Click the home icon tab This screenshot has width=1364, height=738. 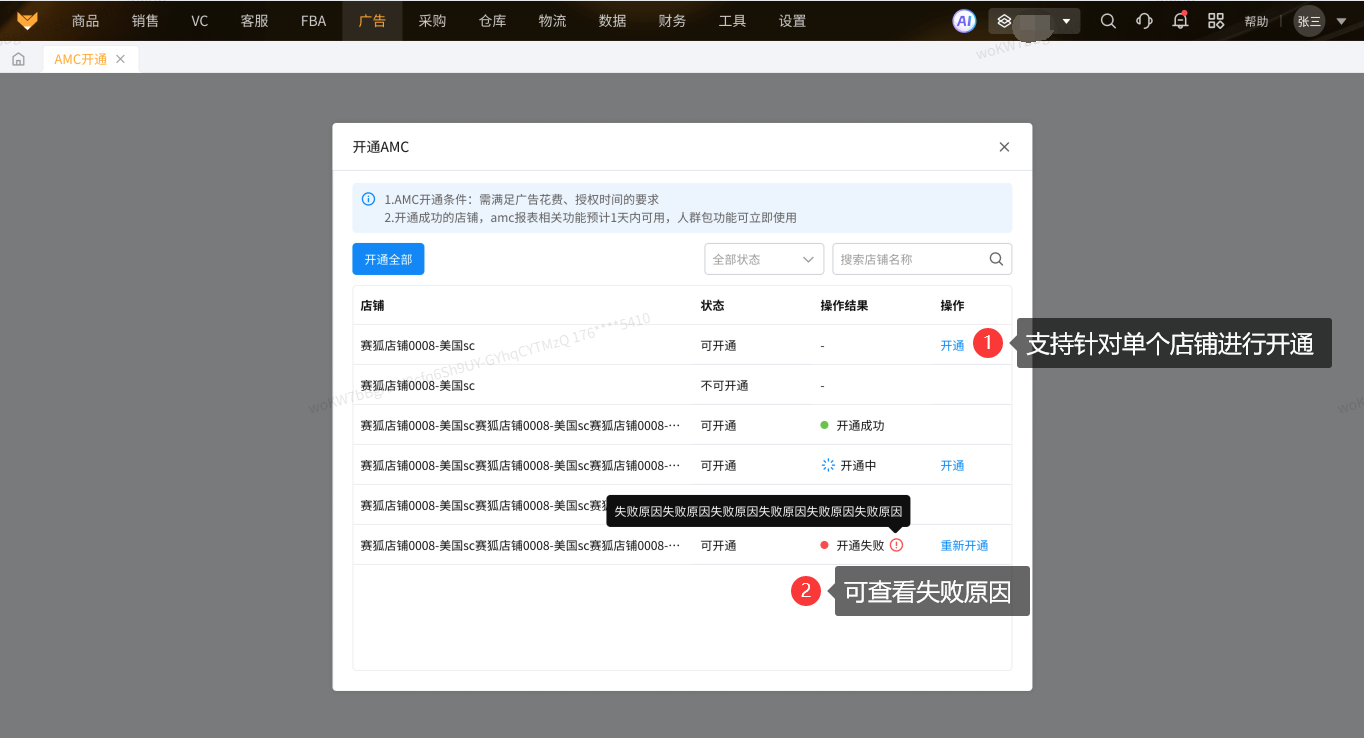[x=18, y=59]
